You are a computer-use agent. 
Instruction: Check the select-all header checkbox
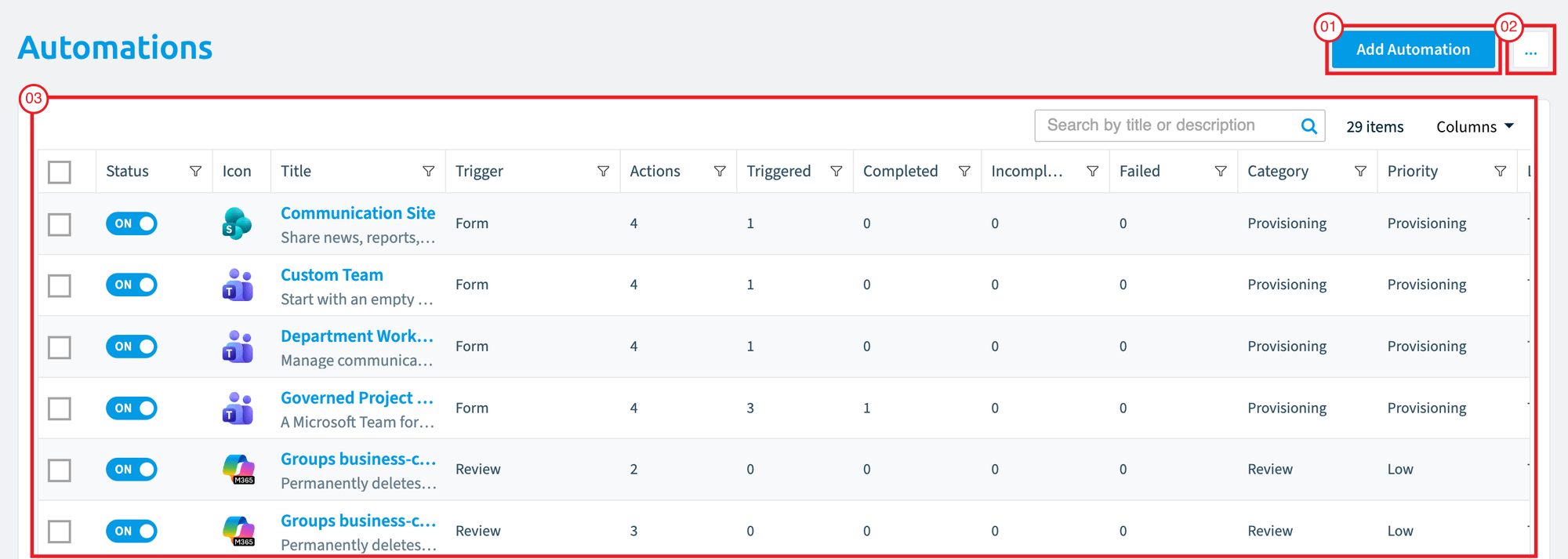coord(60,172)
